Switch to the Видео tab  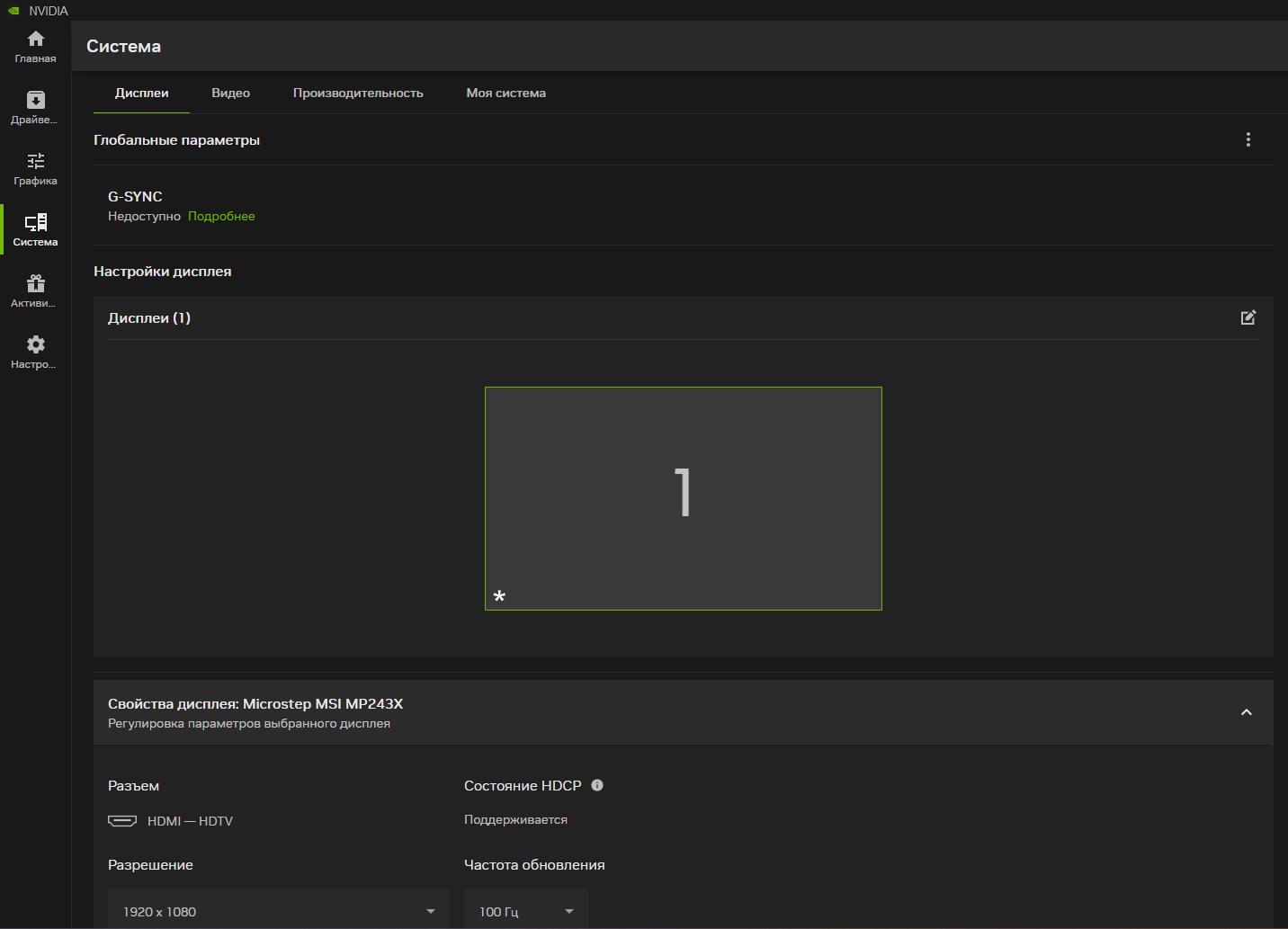[230, 93]
